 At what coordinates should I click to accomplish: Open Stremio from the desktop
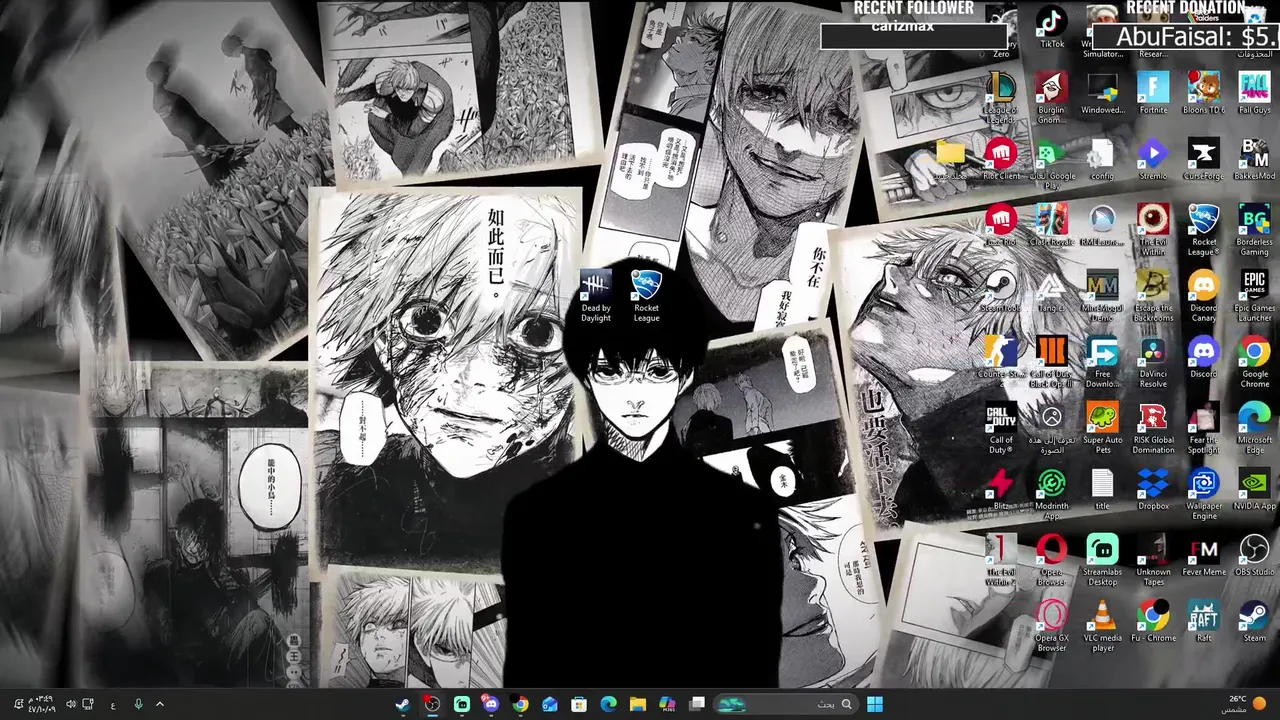point(1153,159)
